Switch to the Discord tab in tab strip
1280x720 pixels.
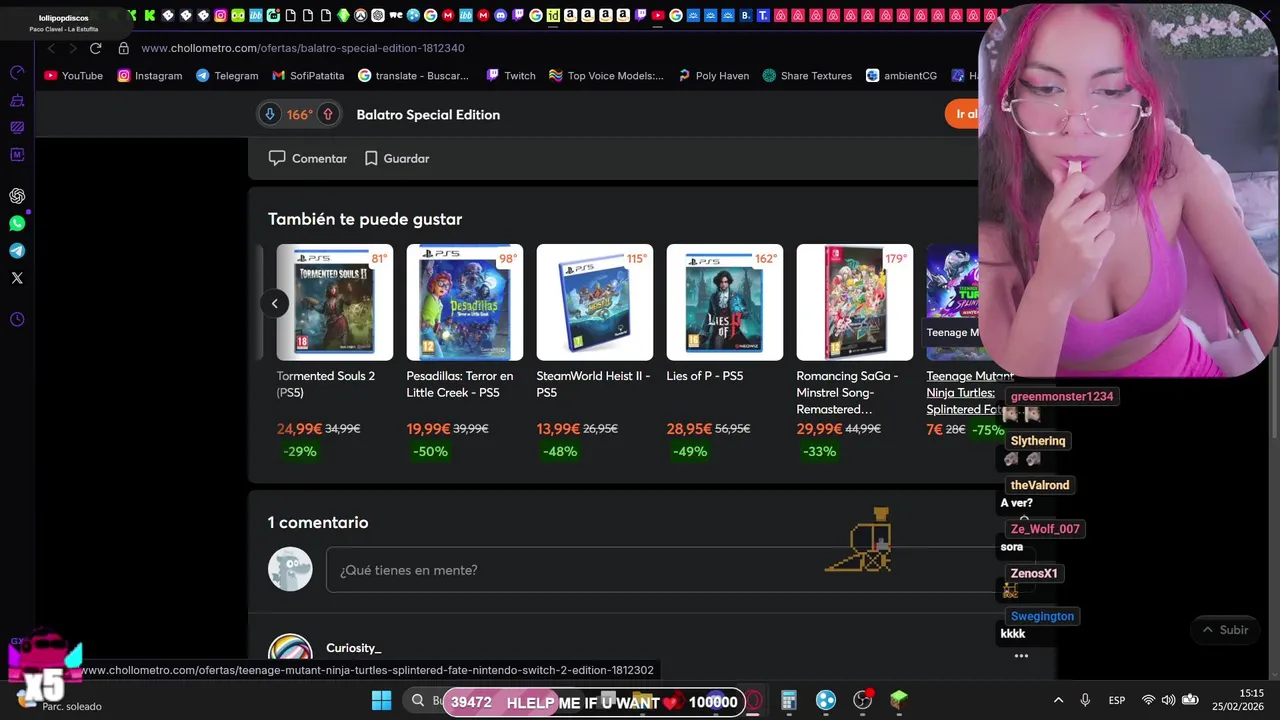[x=500, y=15]
